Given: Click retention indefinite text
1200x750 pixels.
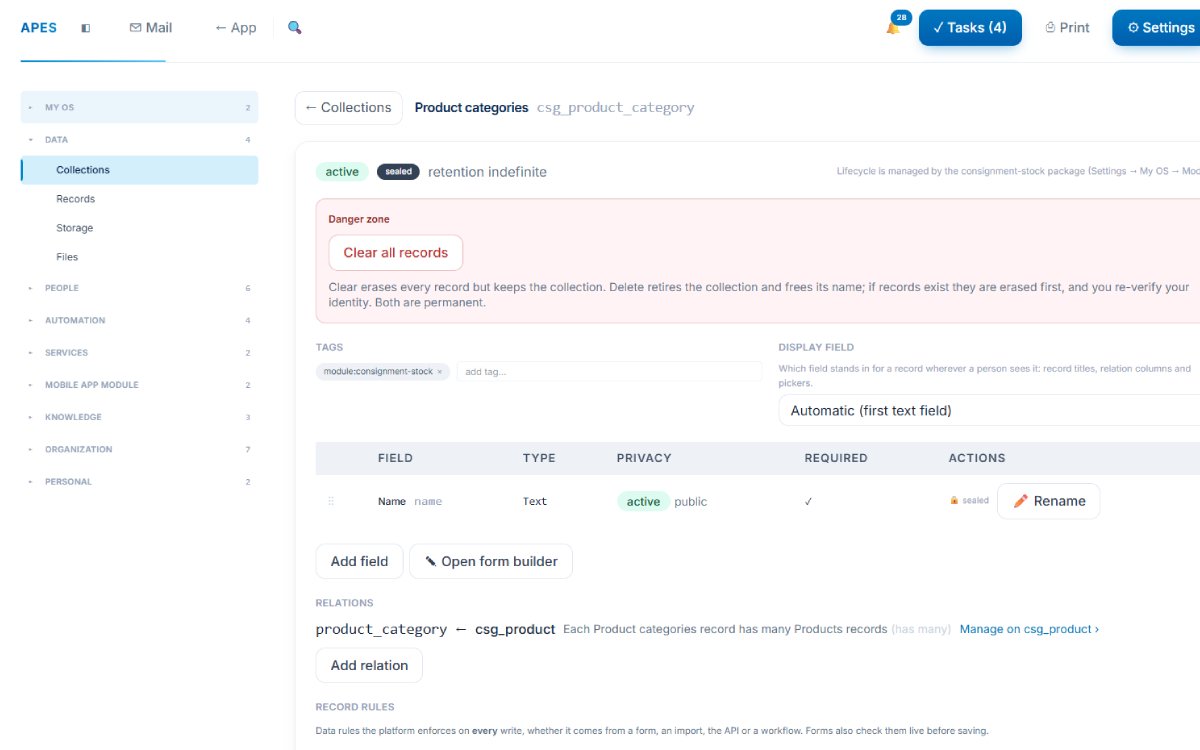Looking at the screenshot, I should click(487, 172).
